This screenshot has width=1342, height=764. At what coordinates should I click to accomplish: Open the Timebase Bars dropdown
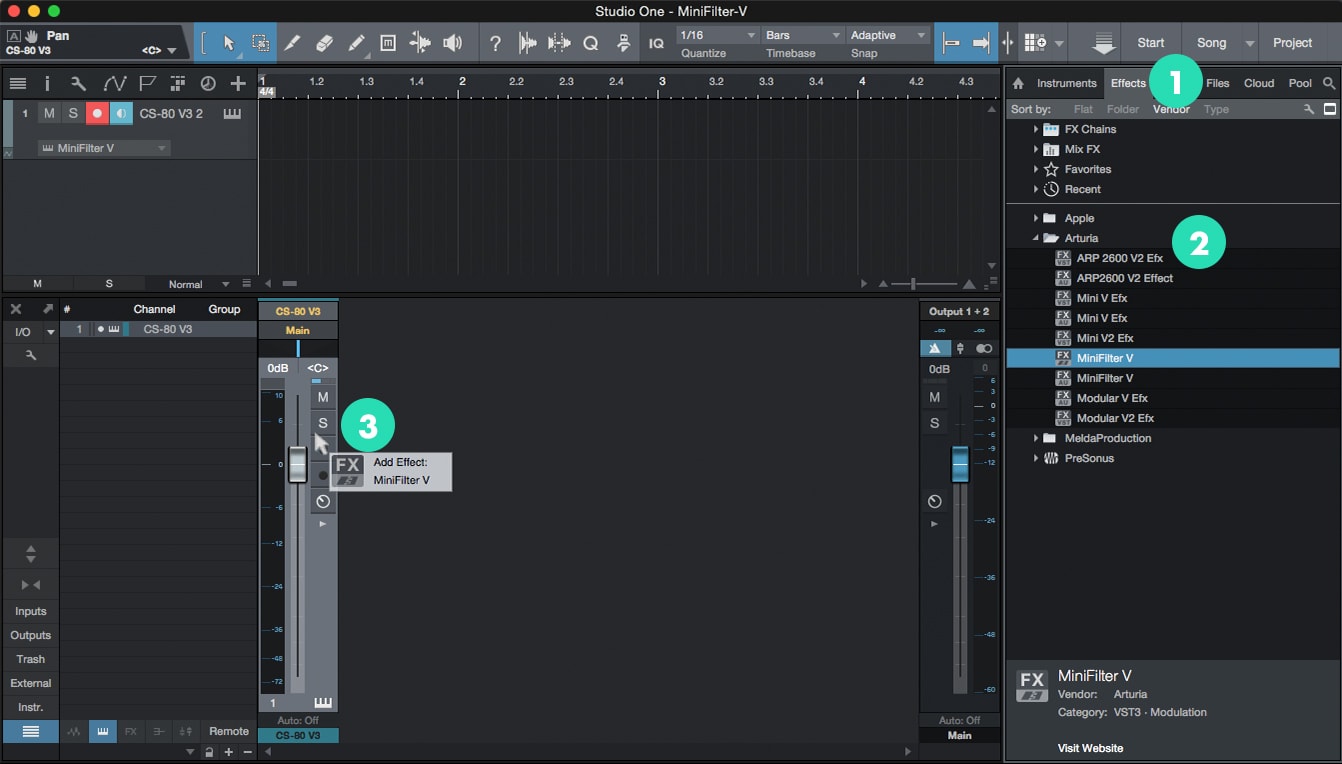tap(802, 35)
